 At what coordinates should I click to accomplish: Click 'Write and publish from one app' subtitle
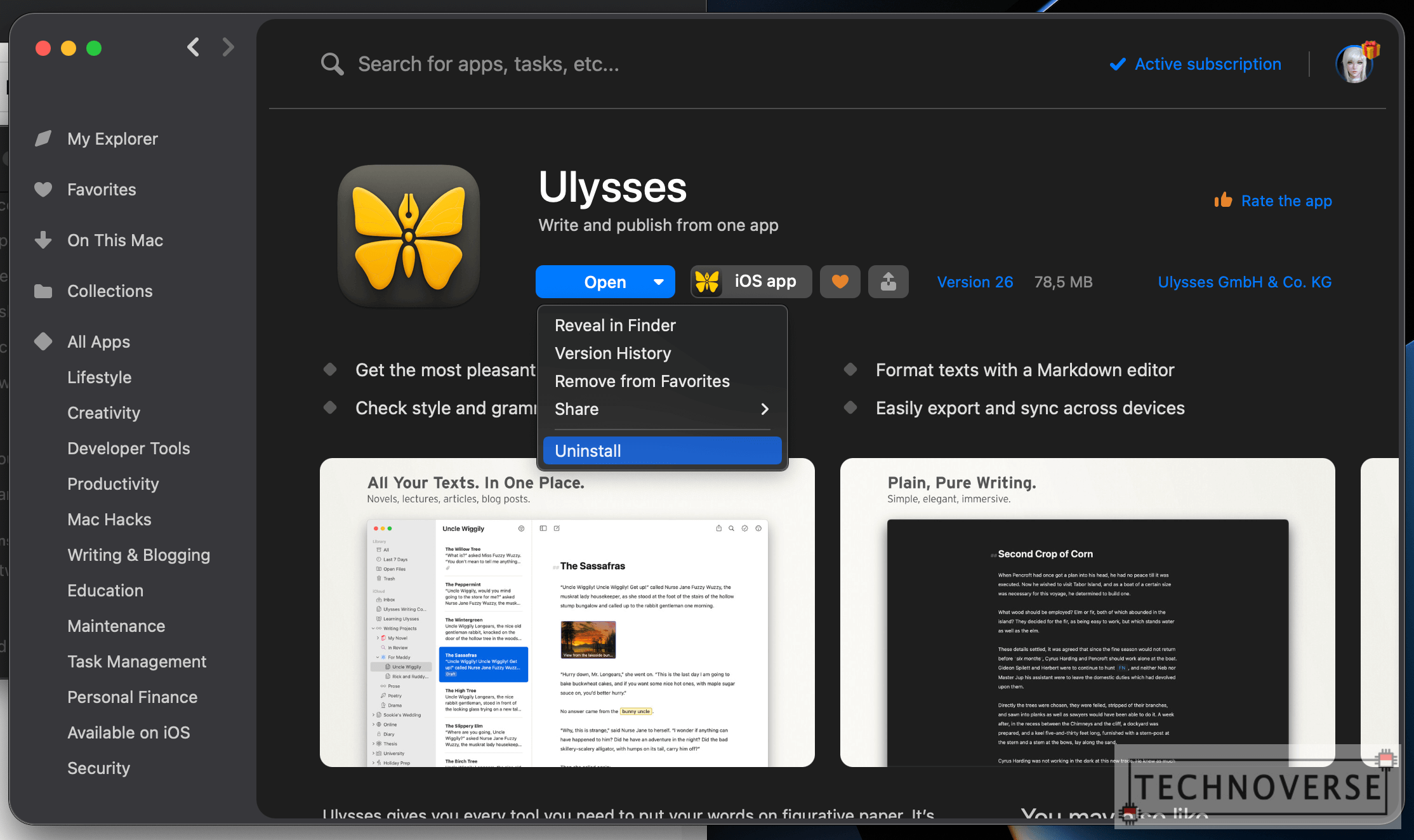[x=658, y=225]
